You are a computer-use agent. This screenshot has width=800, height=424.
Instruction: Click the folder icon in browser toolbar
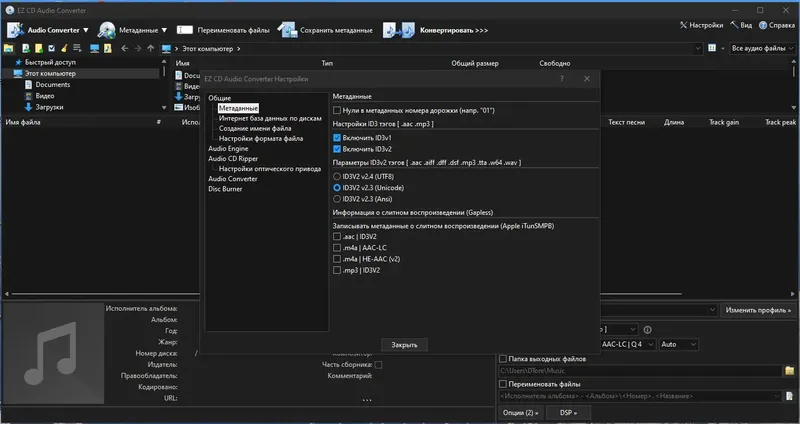pos(8,48)
